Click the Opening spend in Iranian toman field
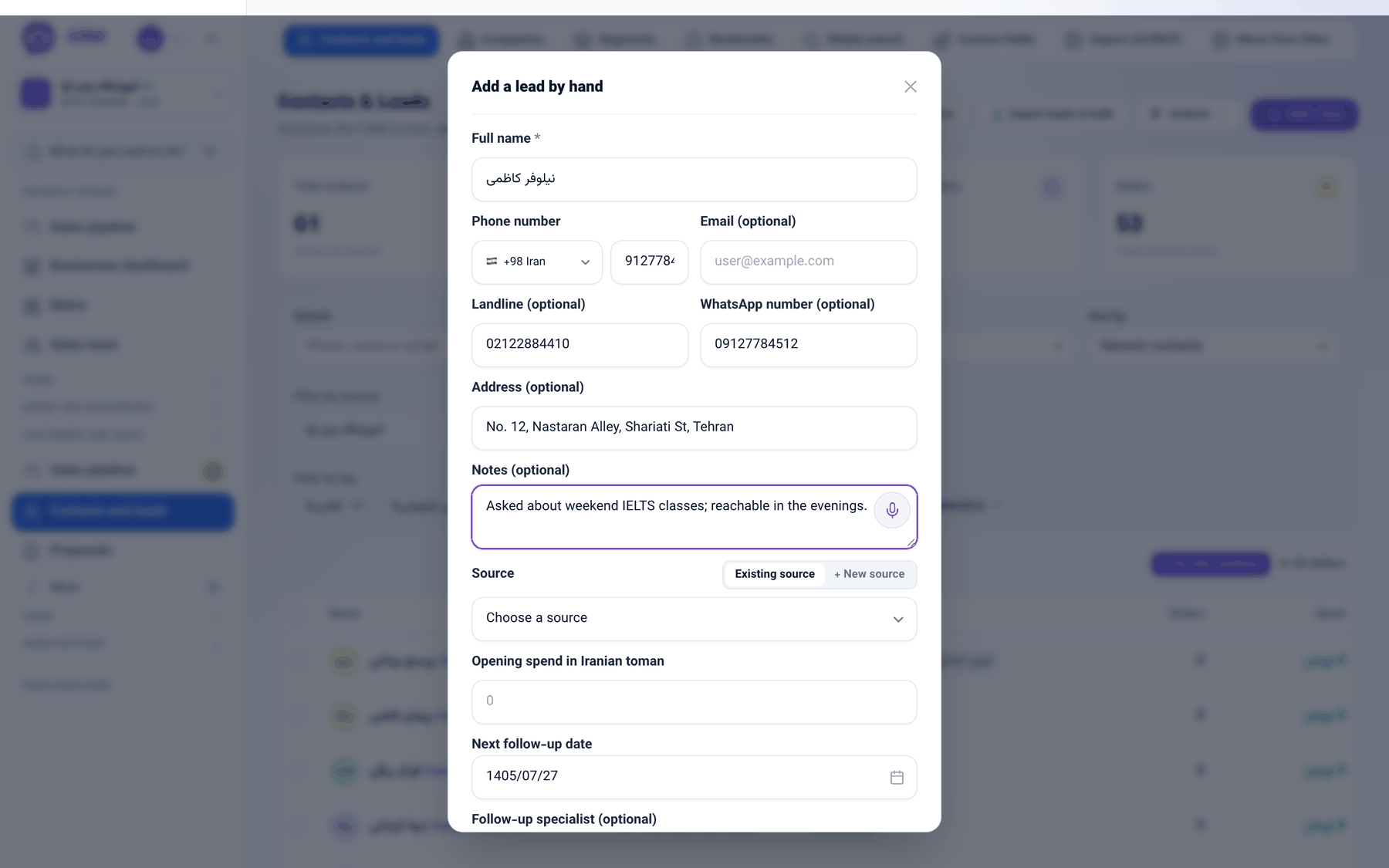Image resolution: width=1389 pixels, height=868 pixels. coord(694,702)
